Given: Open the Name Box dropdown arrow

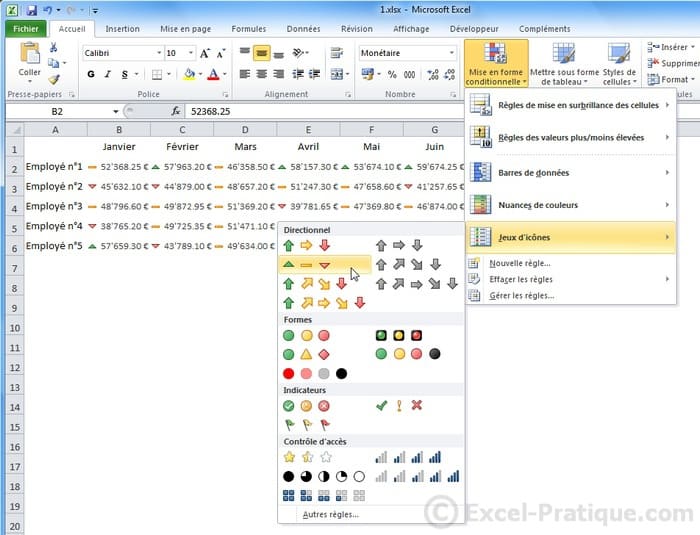Looking at the screenshot, I should pyautogui.click(x=116, y=111).
